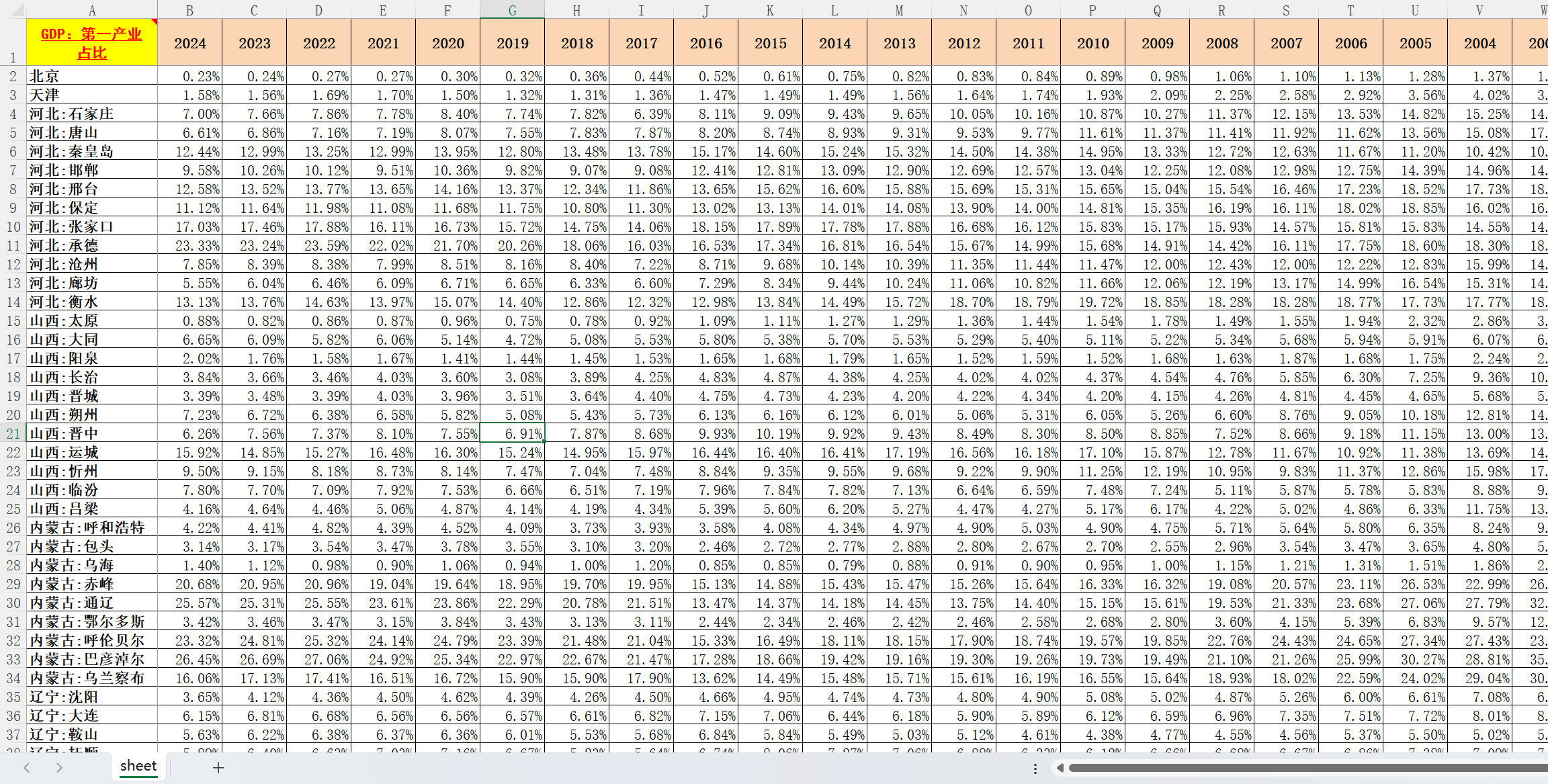Select row 21 header
The height and width of the screenshot is (784, 1548).
tap(13, 433)
